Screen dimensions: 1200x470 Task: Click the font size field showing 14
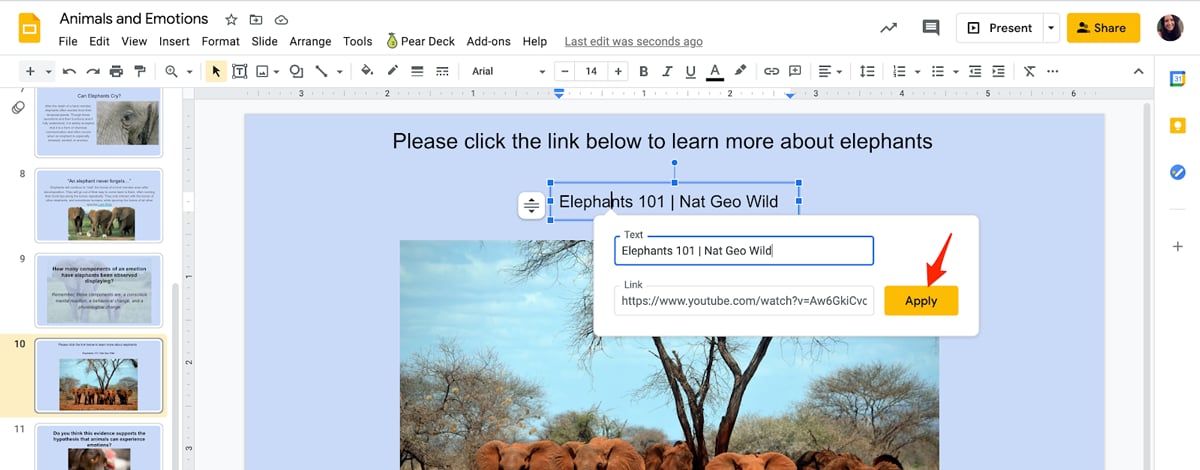592,71
